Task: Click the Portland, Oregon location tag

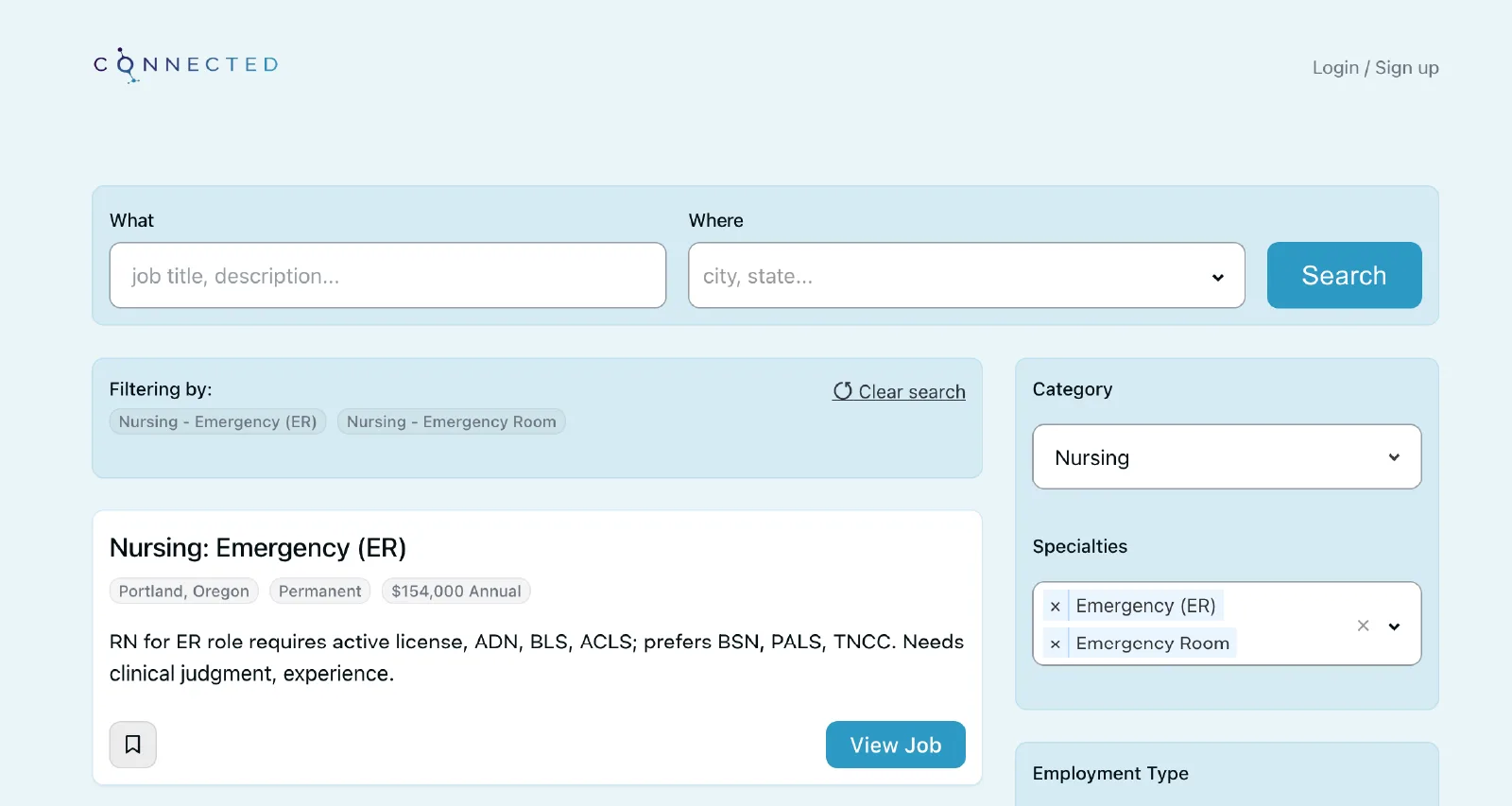Action: 184,592
